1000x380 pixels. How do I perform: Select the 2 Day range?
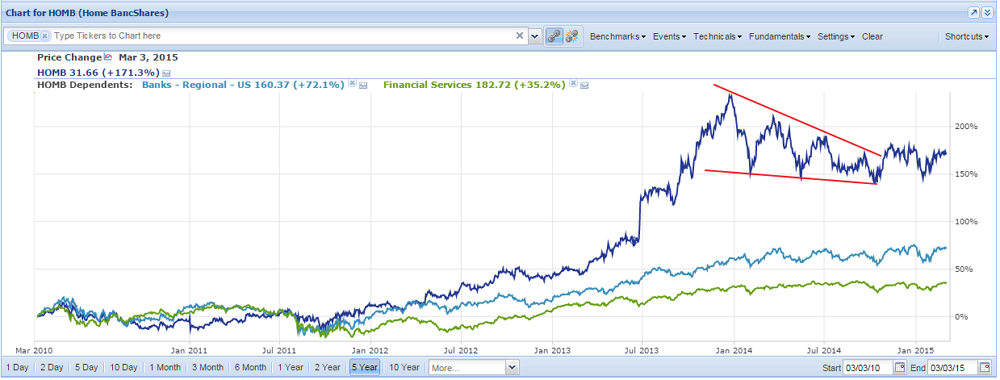pos(52,367)
